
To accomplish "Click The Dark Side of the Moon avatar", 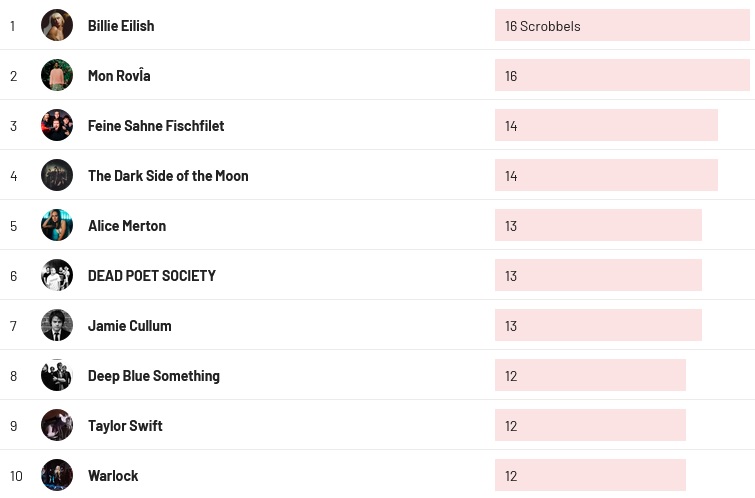I will (57, 175).
